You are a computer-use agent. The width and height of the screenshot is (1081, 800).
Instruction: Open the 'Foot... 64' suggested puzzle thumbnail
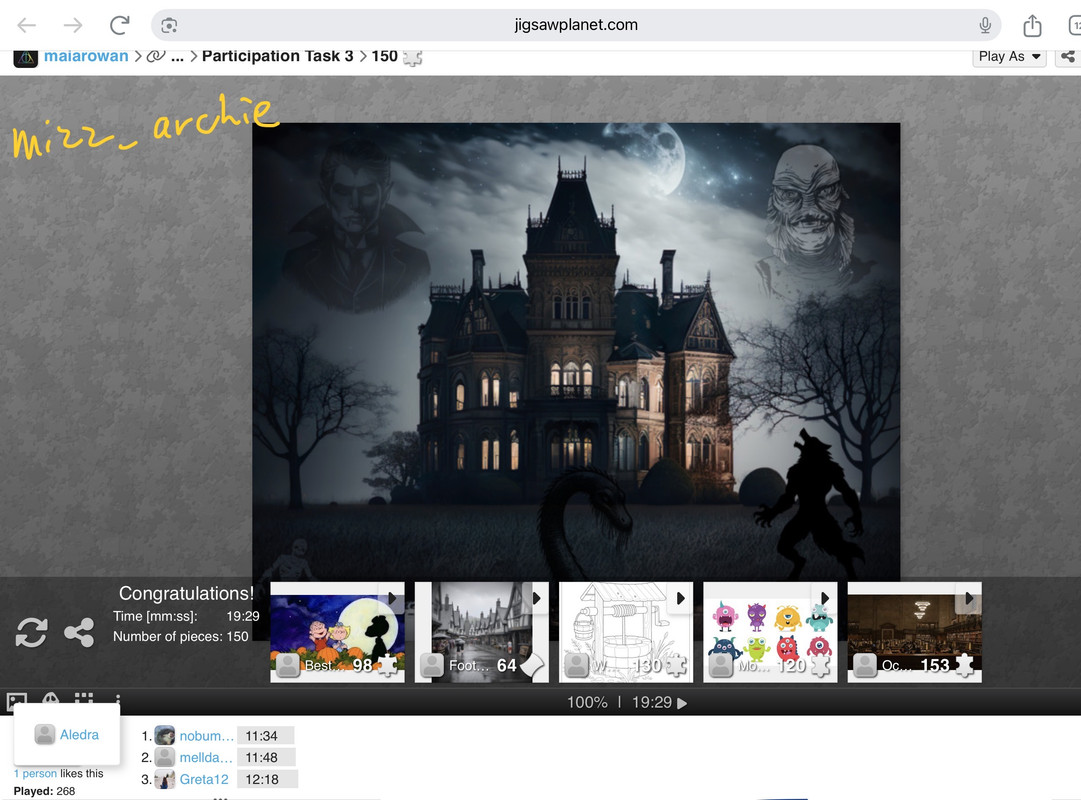(x=481, y=632)
